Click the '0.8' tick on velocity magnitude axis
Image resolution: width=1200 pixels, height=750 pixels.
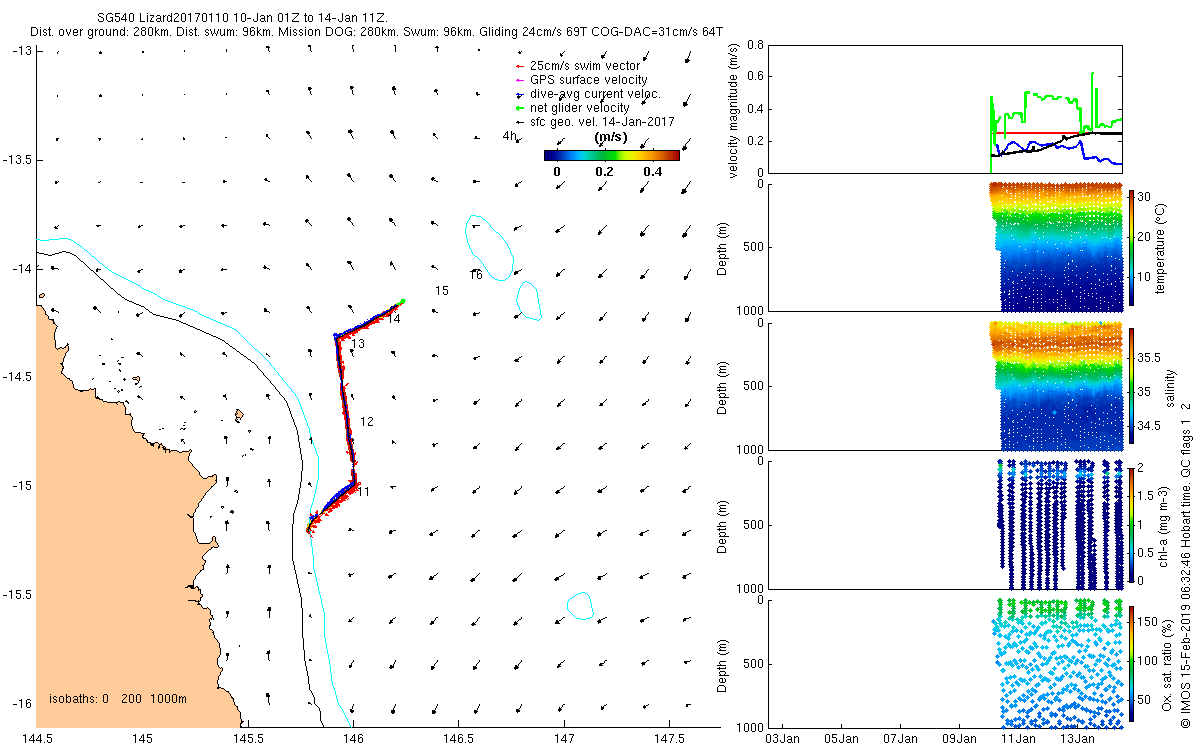756,45
